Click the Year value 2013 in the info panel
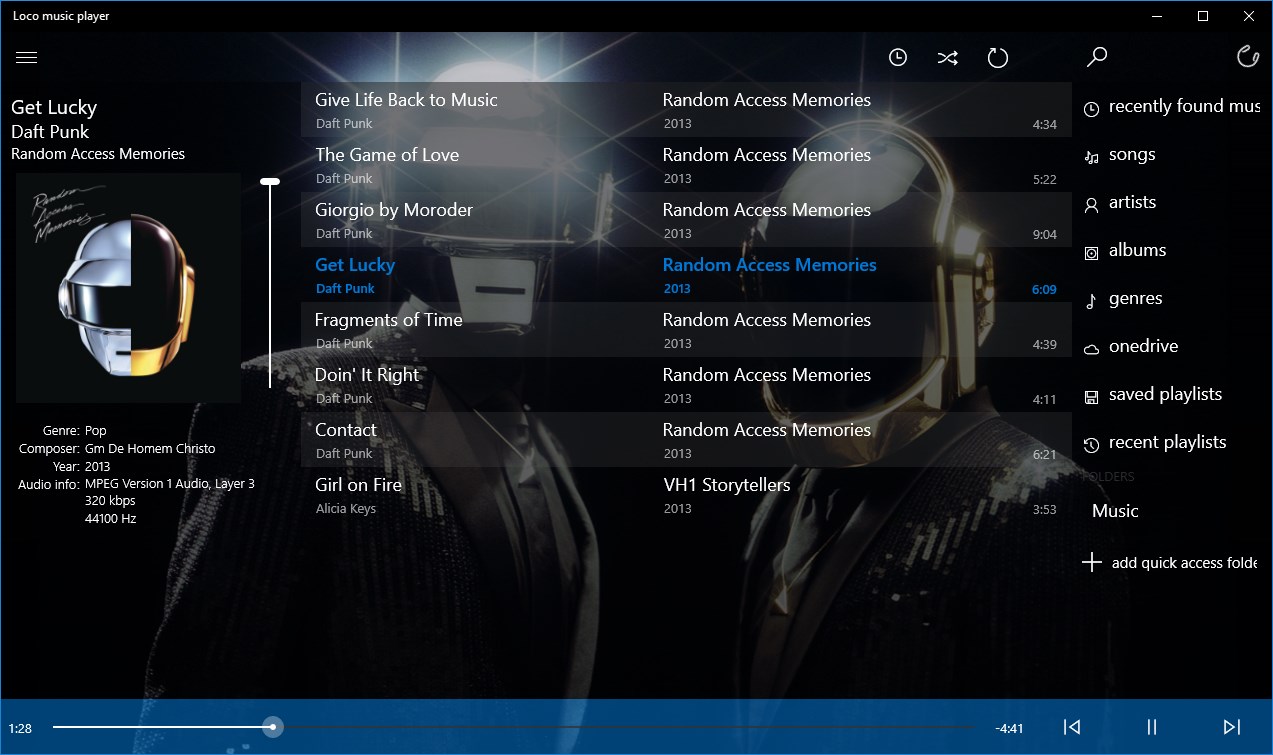Viewport: 1273px width, 755px height. pos(98,467)
